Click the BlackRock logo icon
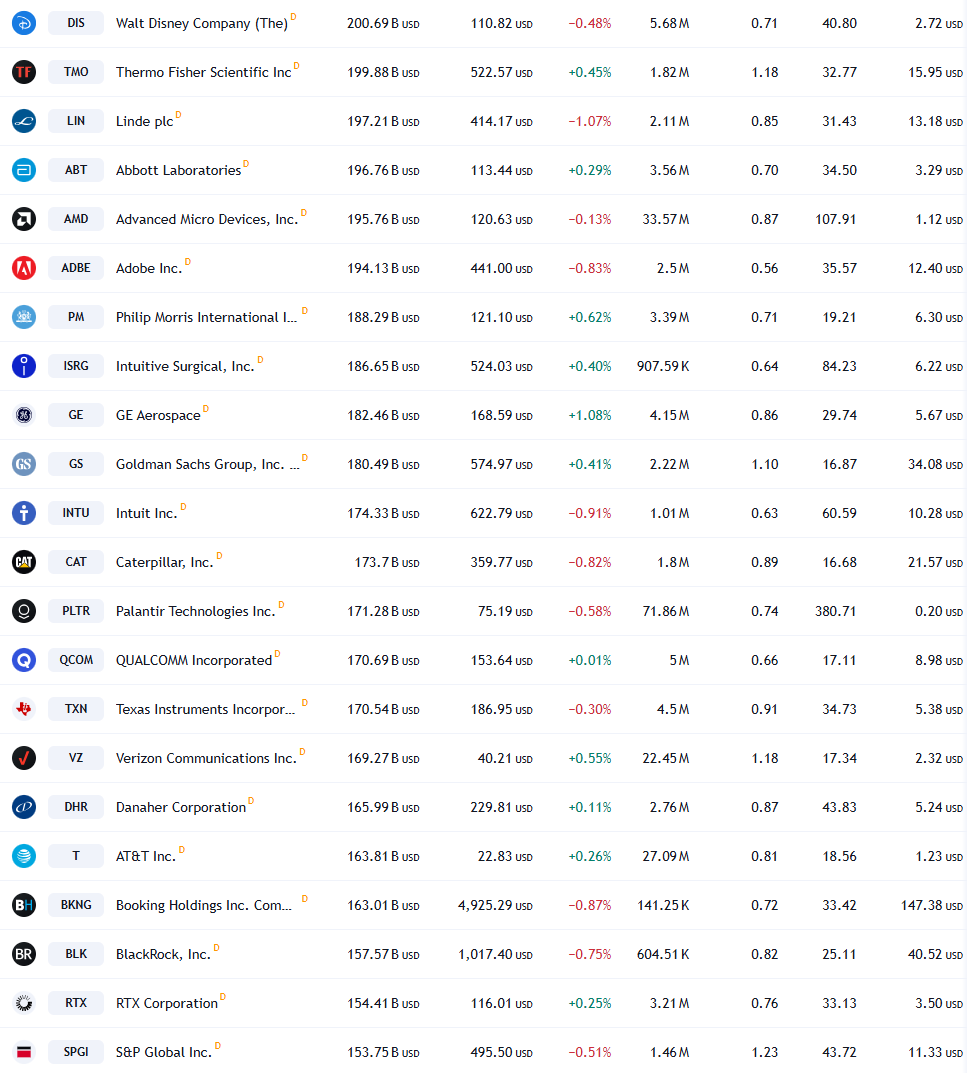 click(x=24, y=954)
